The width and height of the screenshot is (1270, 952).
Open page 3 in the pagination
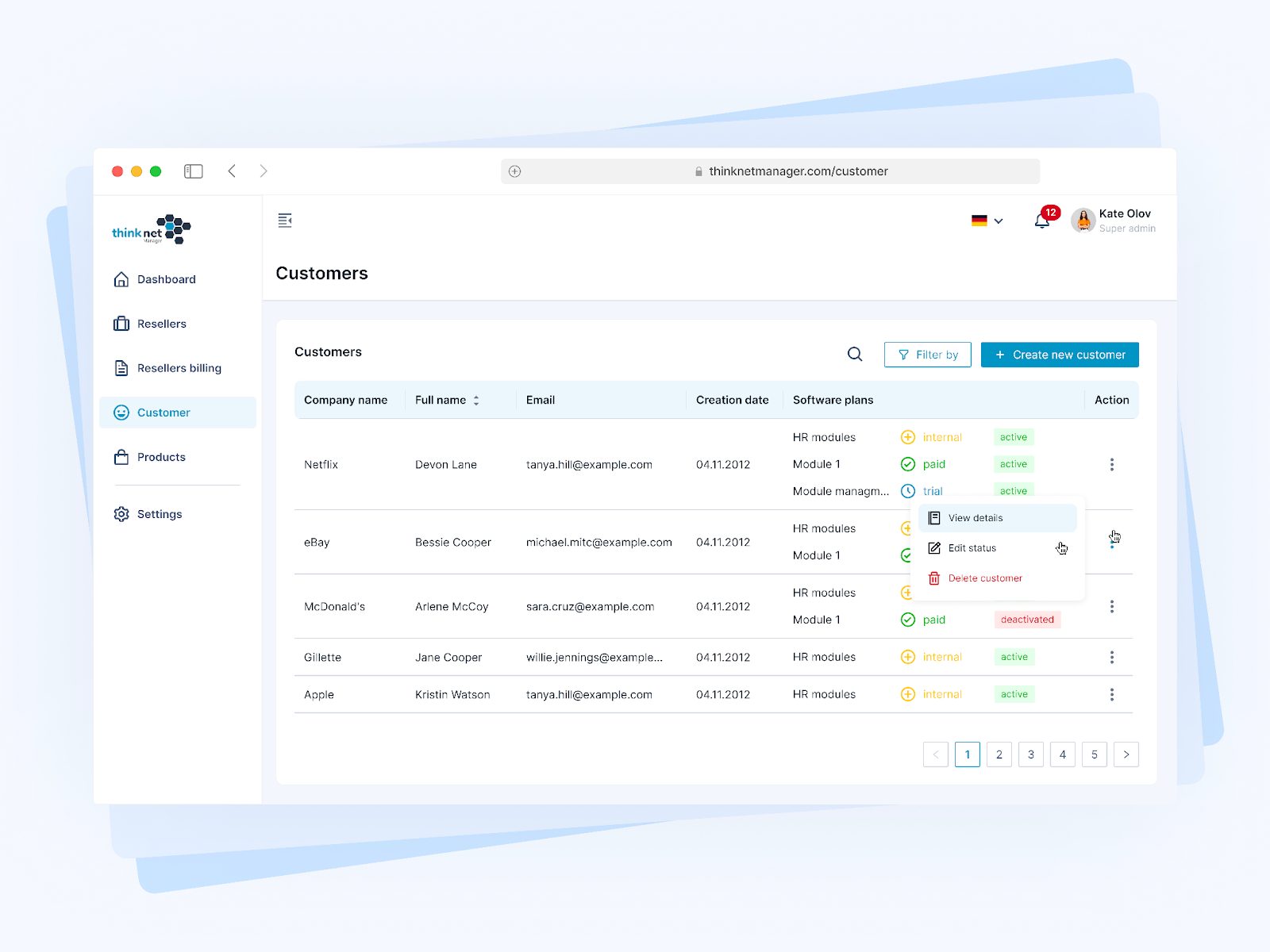pos(1030,754)
